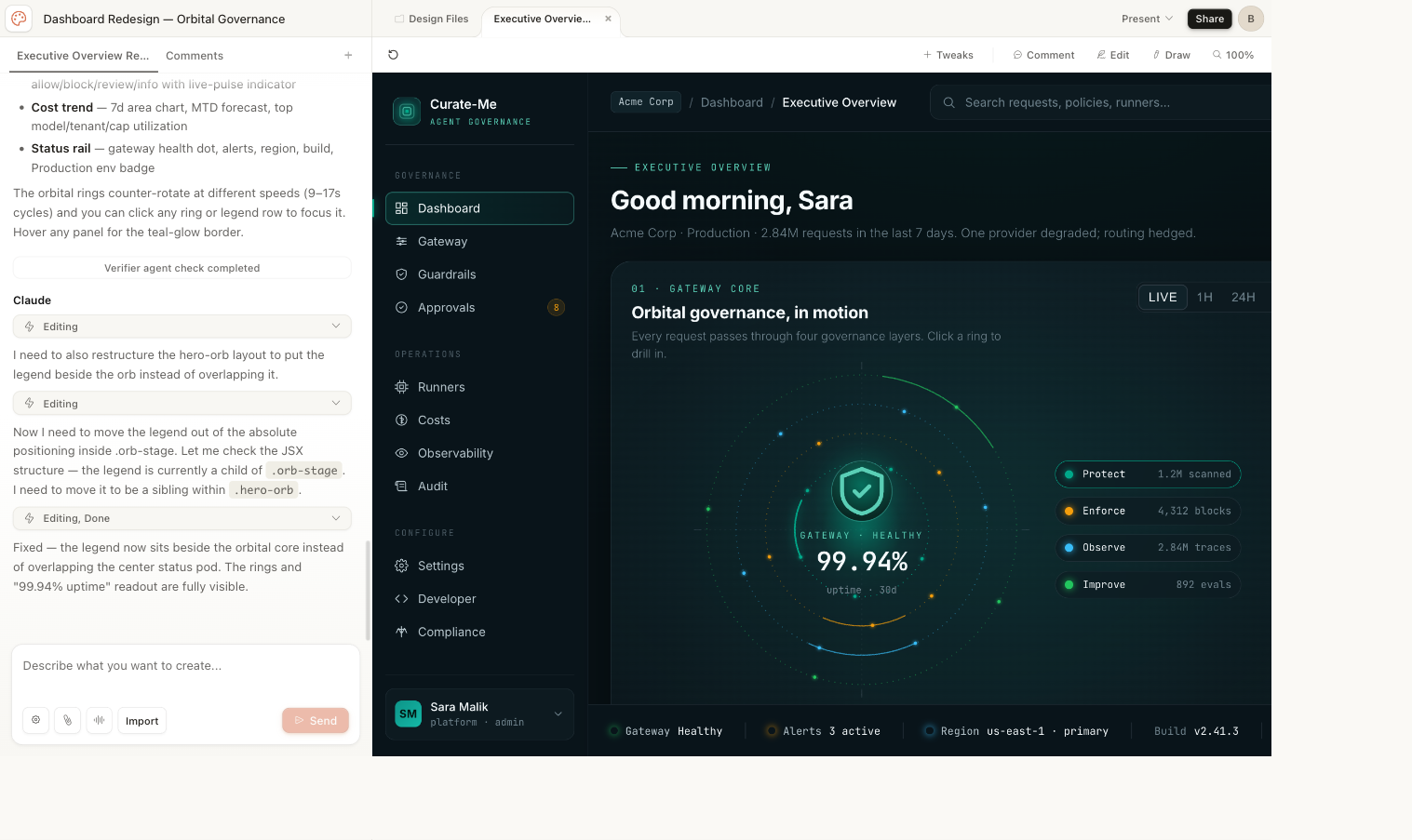Expand the Sara Malik account menu

(558, 713)
